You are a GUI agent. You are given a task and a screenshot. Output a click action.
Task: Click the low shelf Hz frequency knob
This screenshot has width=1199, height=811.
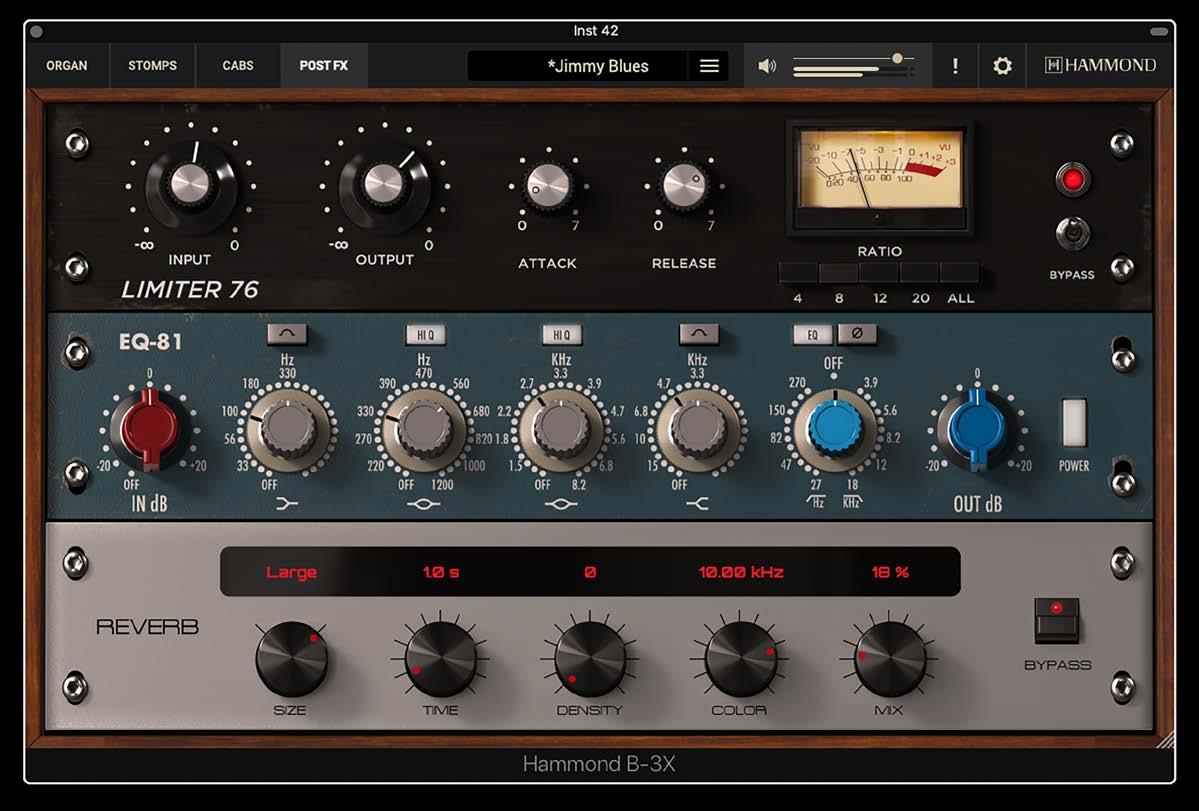(x=288, y=430)
